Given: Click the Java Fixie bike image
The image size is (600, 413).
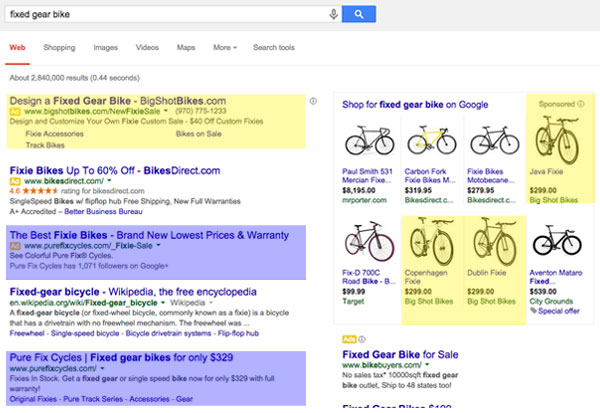Looking at the screenshot, I should coord(558,140).
